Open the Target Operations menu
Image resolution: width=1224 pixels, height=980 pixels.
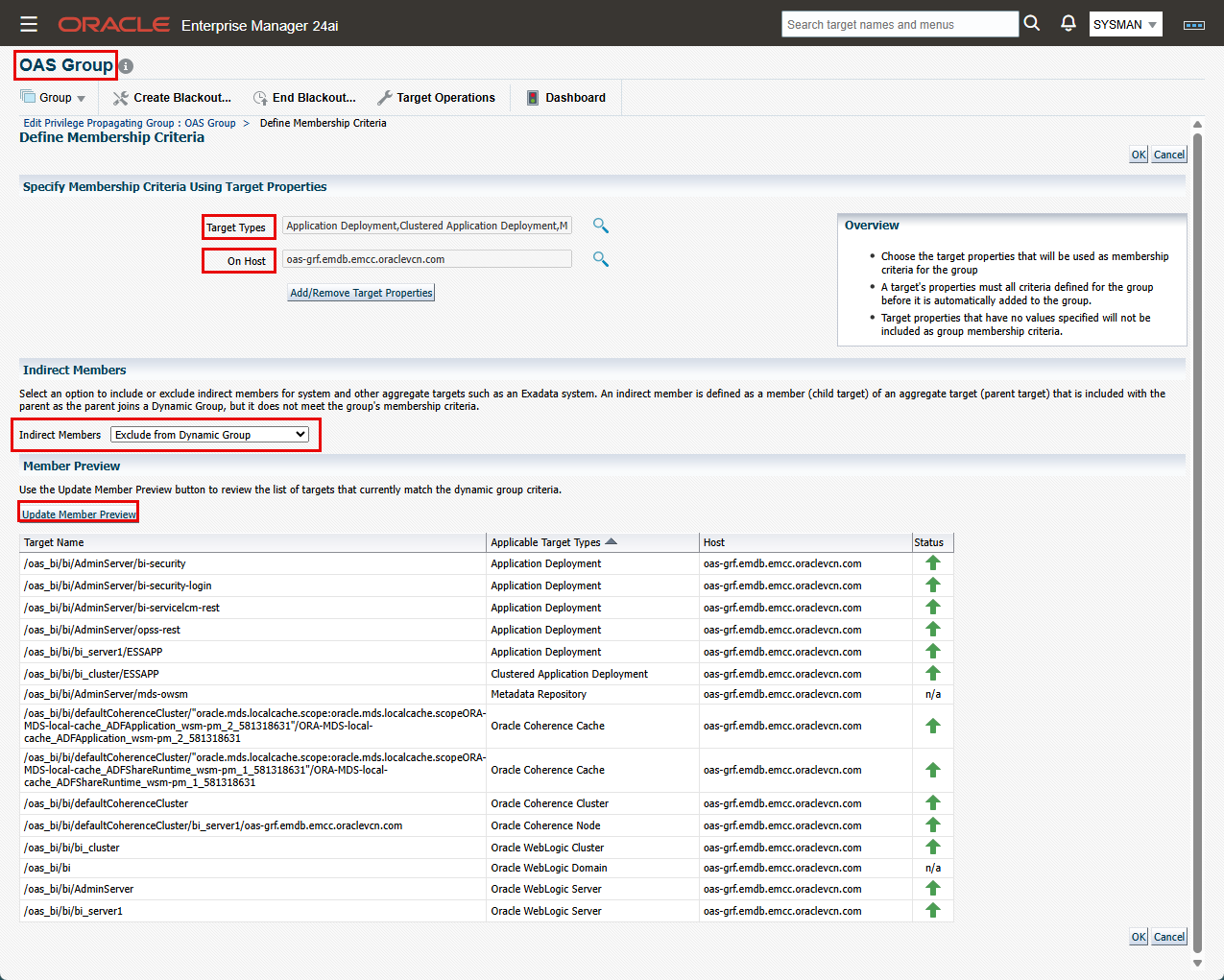(x=437, y=98)
